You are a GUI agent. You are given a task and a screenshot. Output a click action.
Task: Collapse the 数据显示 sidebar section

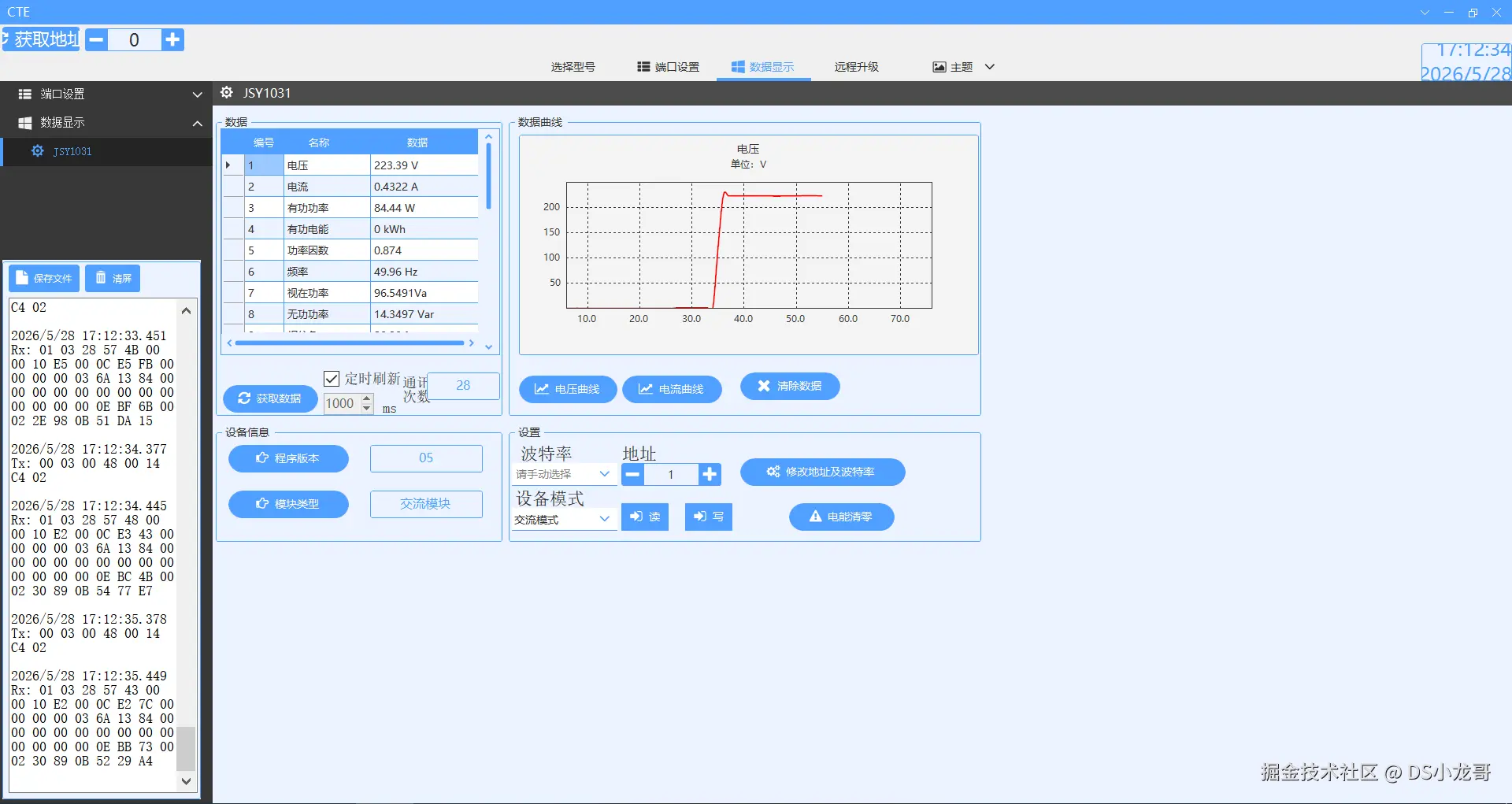click(106, 123)
